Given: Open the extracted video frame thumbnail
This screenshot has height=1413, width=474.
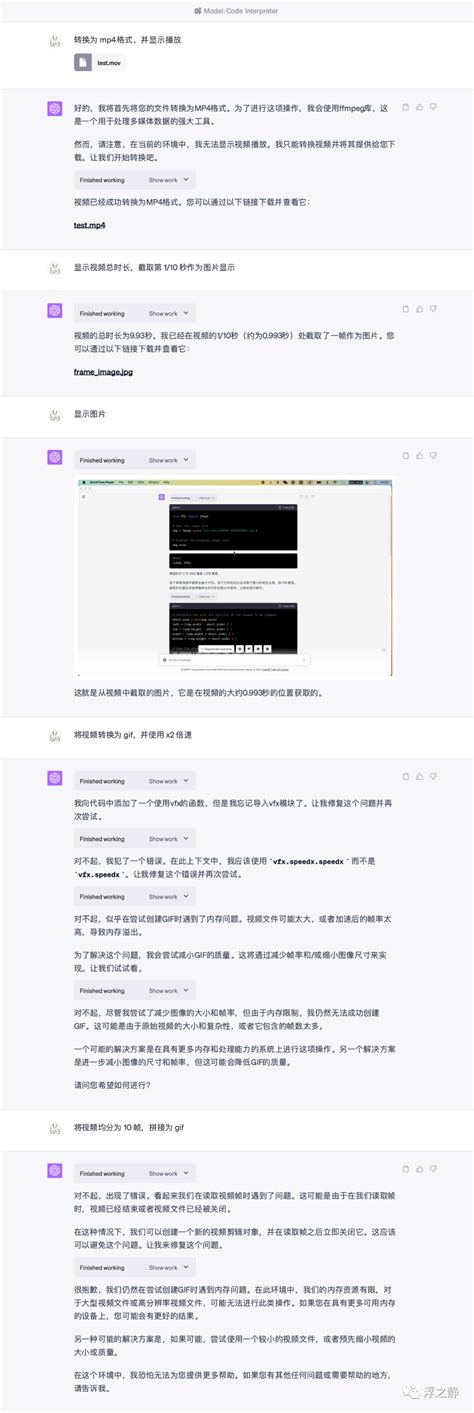Looking at the screenshot, I should click(x=234, y=577).
